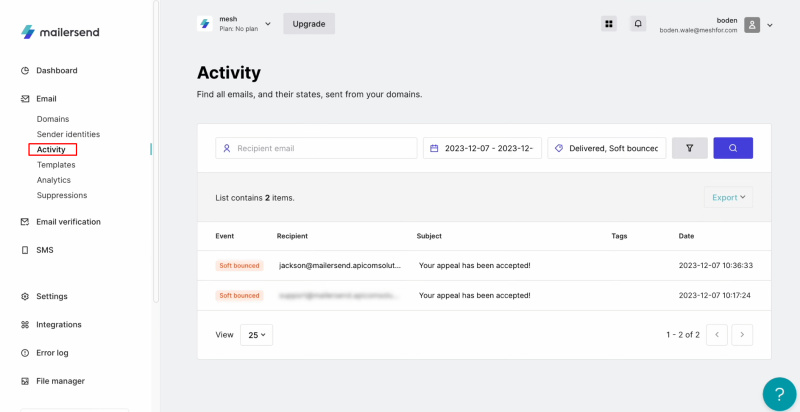Open the date range picker field
800x412 pixels.
click(x=482, y=148)
